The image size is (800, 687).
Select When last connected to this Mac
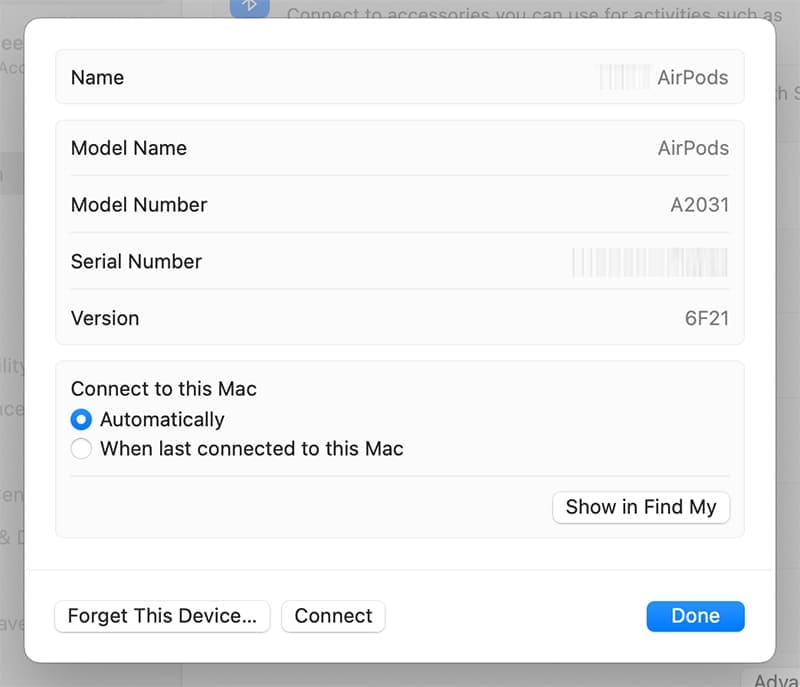click(82, 449)
